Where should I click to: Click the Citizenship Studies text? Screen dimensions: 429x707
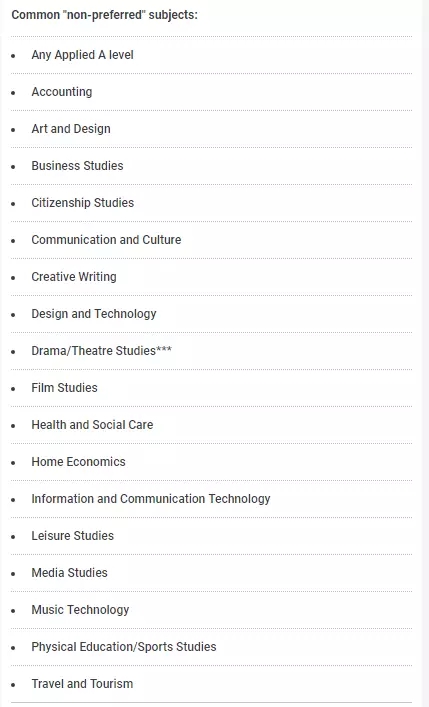point(83,203)
